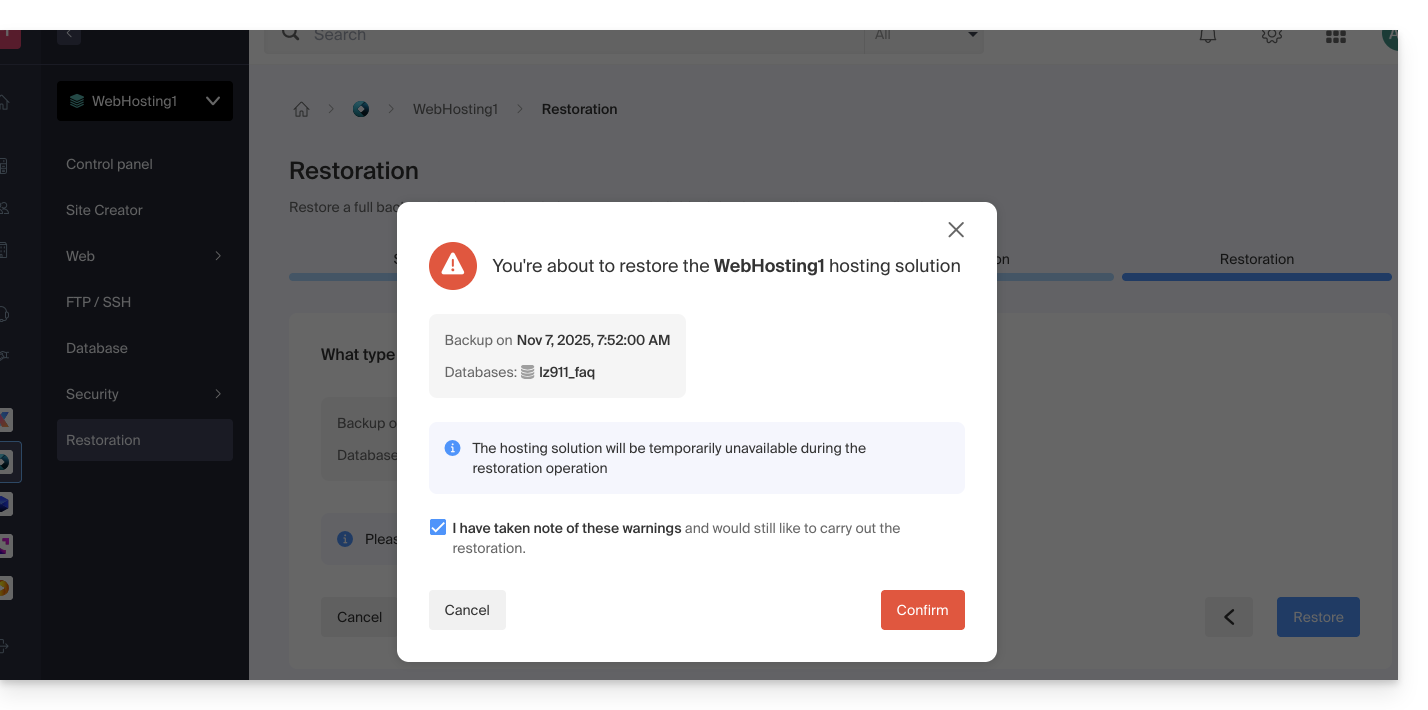Expand the Security submenu chevron
1428x710 pixels.
coord(218,394)
